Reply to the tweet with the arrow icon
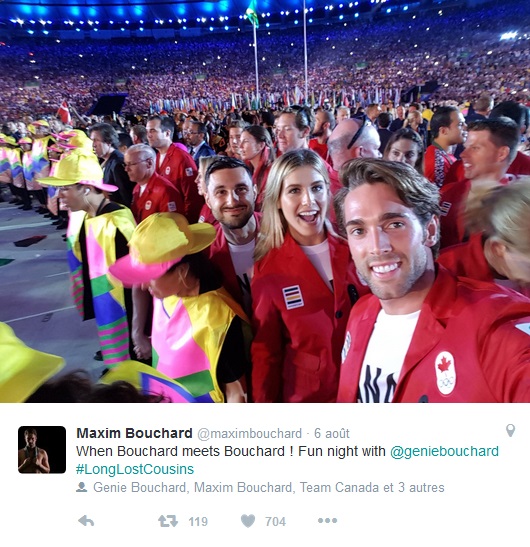The width and height of the screenshot is (530, 547). [x=86, y=521]
